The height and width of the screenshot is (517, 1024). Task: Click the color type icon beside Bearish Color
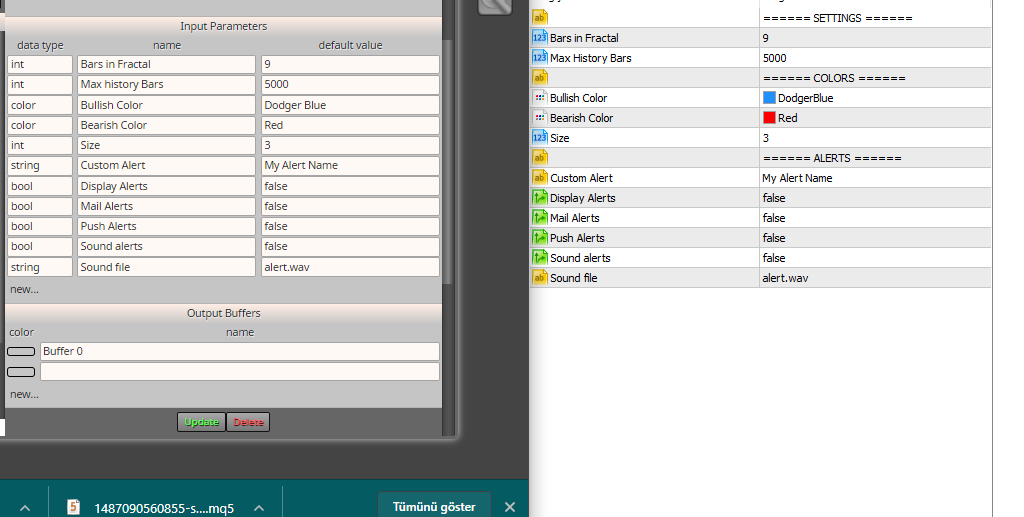pyautogui.click(x=539, y=118)
